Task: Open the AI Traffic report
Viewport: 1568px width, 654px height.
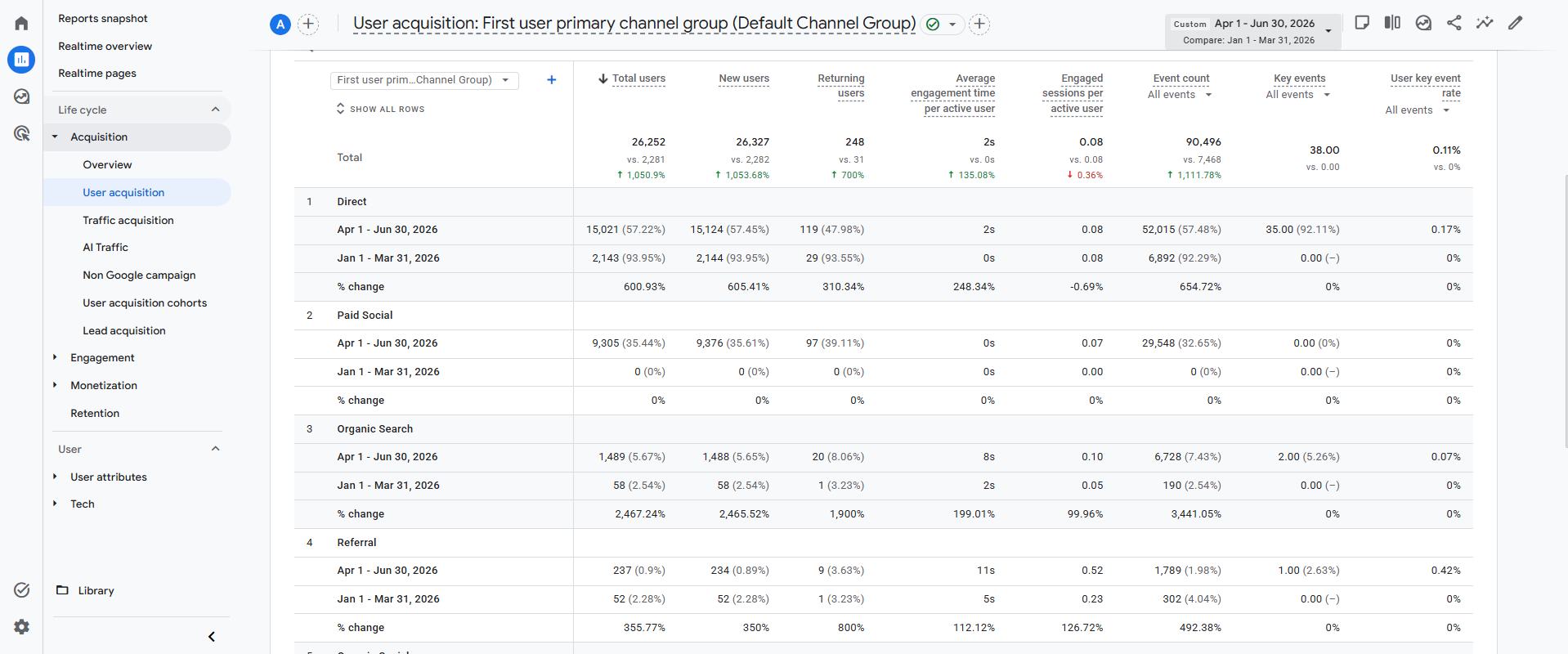Action: coord(105,247)
